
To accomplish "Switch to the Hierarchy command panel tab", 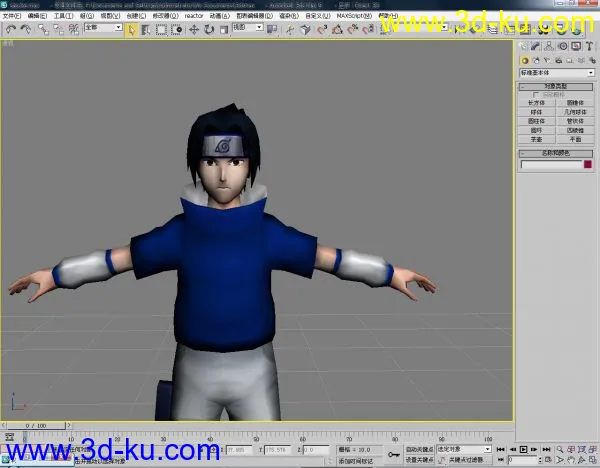I will point(549,46).
